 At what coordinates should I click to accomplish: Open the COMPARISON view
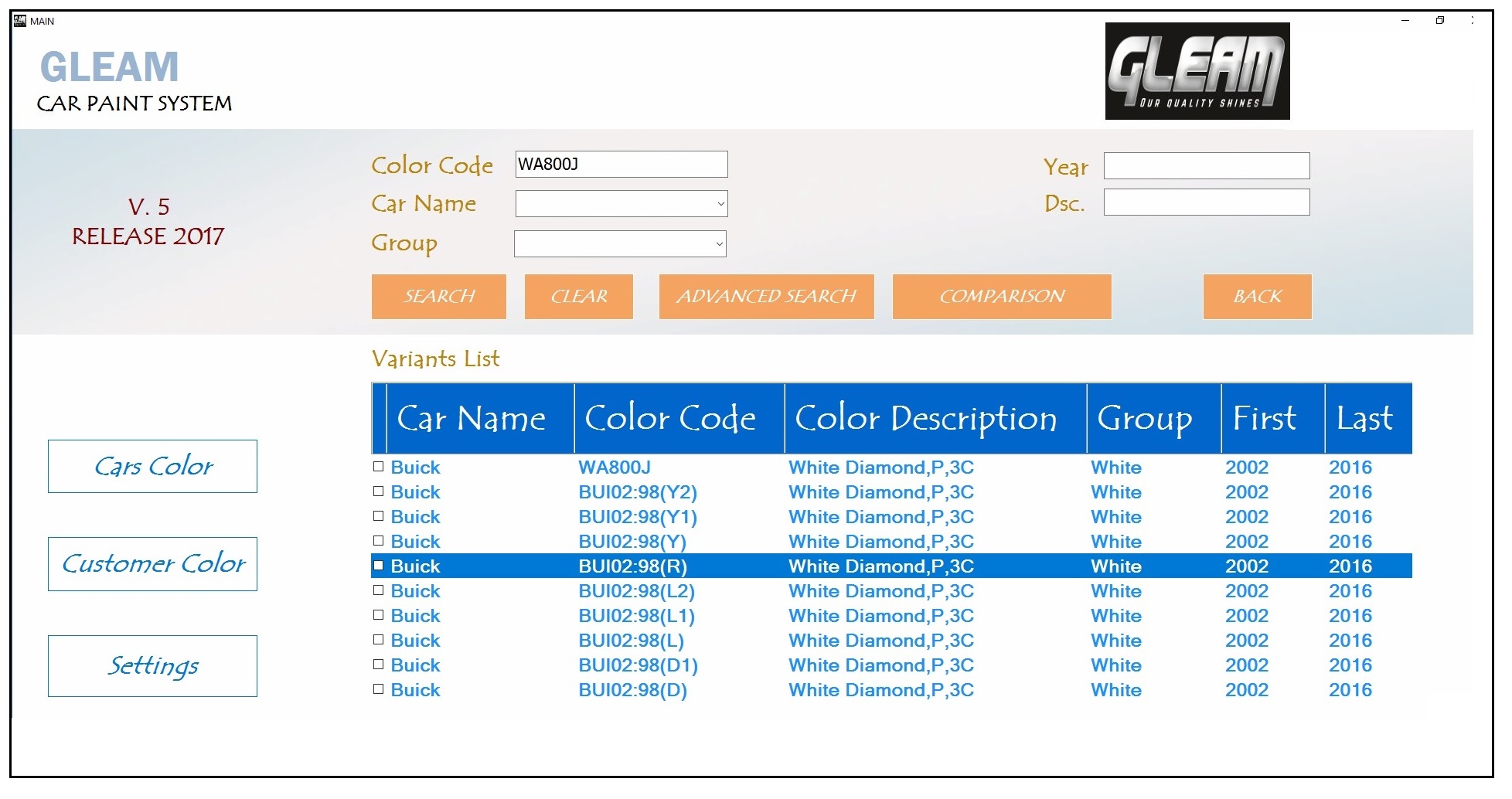(1002, 297)
